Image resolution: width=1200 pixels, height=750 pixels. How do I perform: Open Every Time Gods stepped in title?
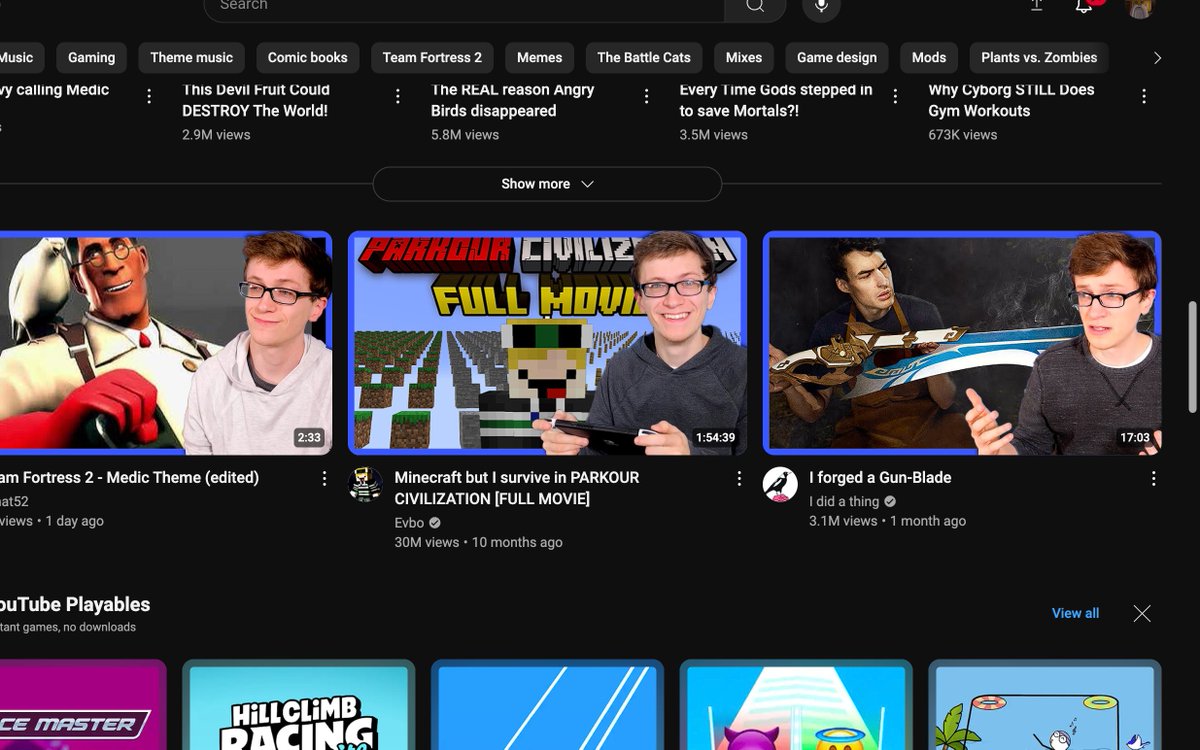coord(776,100)
